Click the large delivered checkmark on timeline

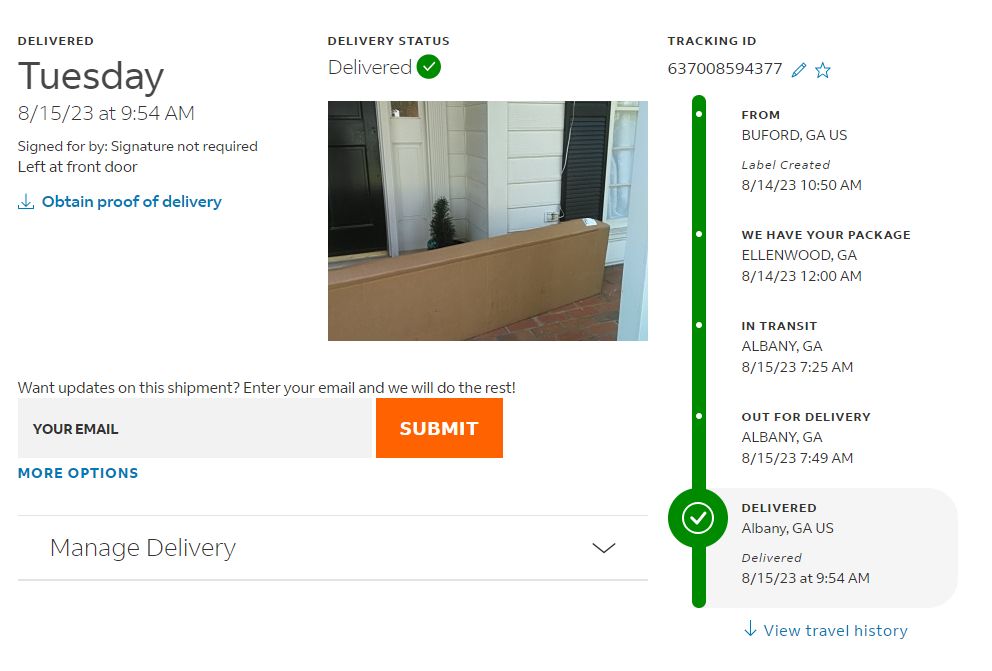coord(698,518)
